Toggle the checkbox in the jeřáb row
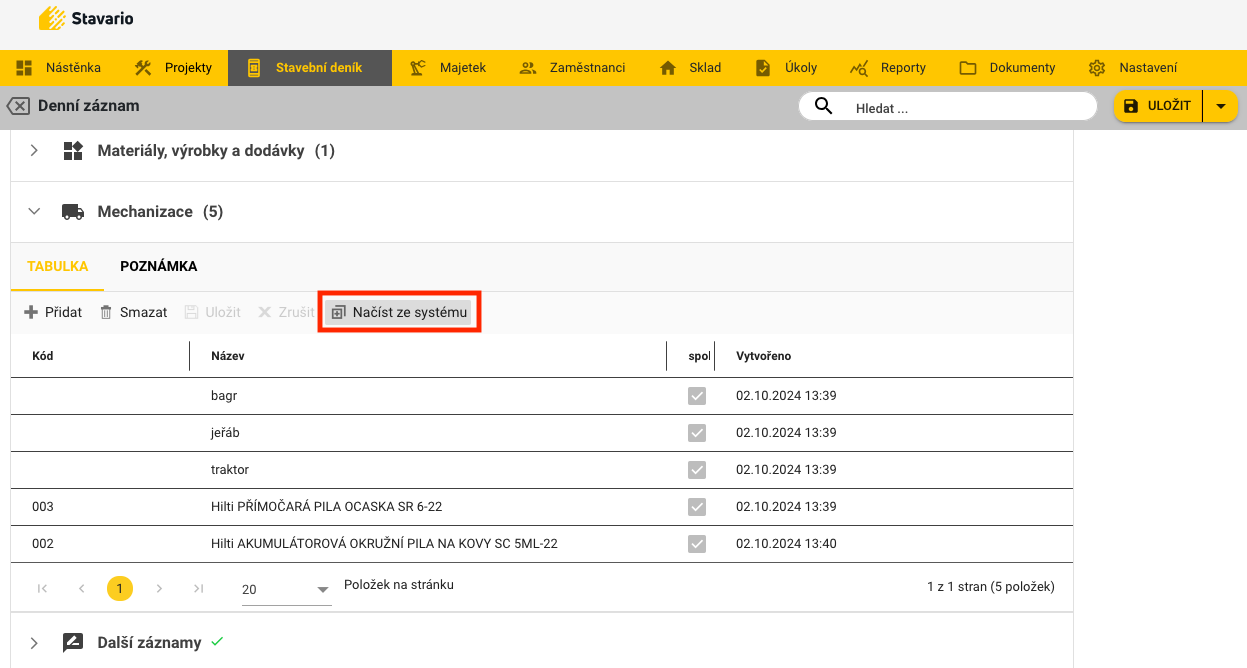1247x668 pixels. [697, 433]
